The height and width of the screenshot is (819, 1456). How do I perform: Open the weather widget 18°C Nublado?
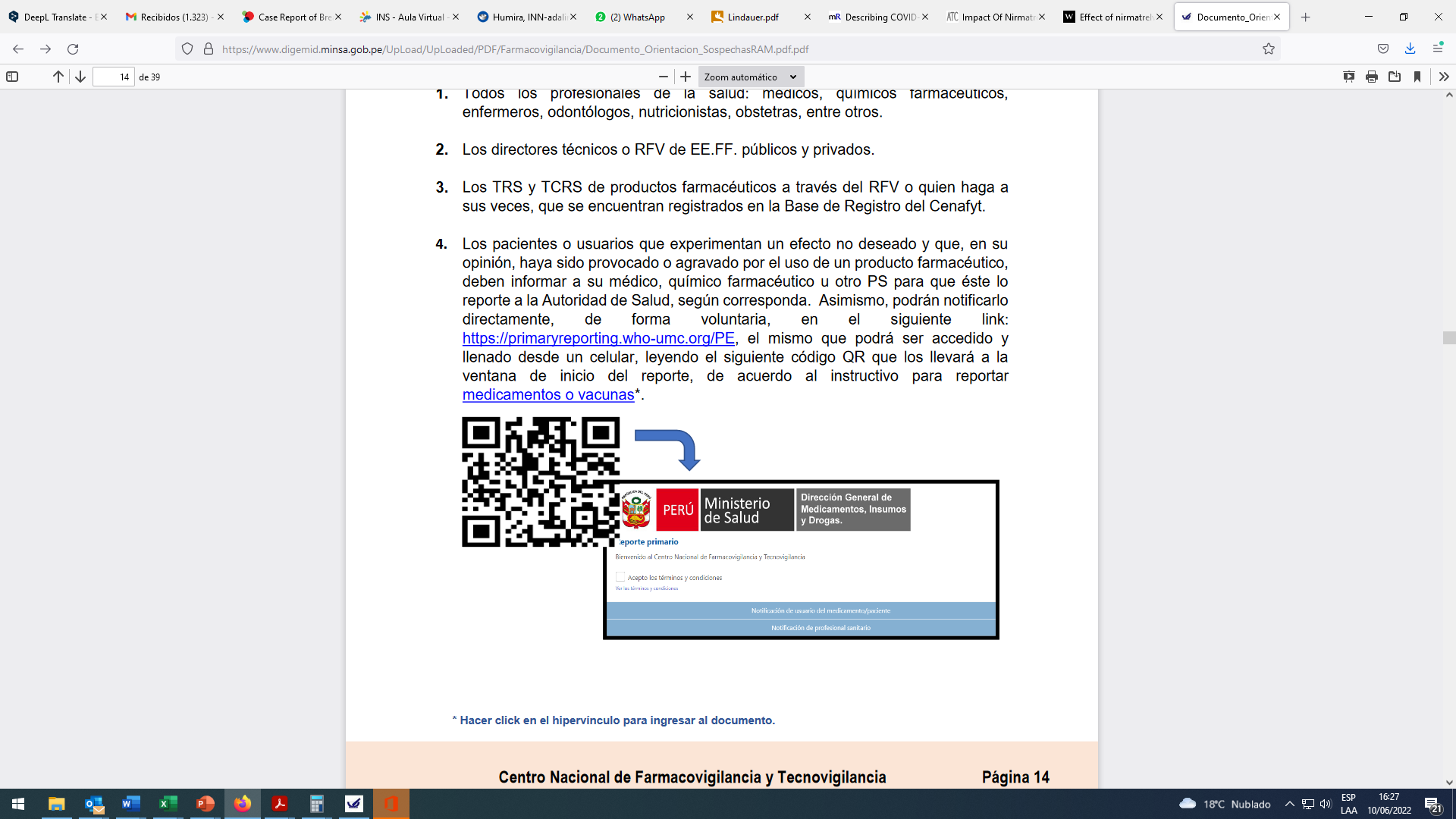click(x=1225, y=804)
